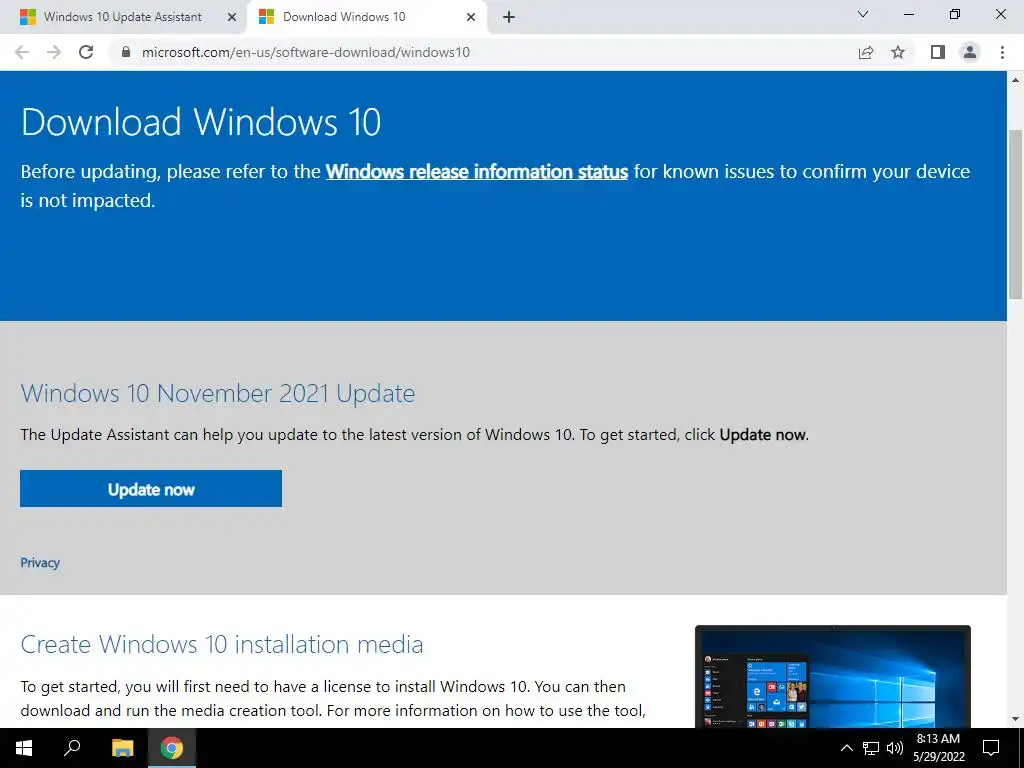Open File Explorer from taskbar
The width and height of the screenshot is (1024, 768).
tap(122, 748)
